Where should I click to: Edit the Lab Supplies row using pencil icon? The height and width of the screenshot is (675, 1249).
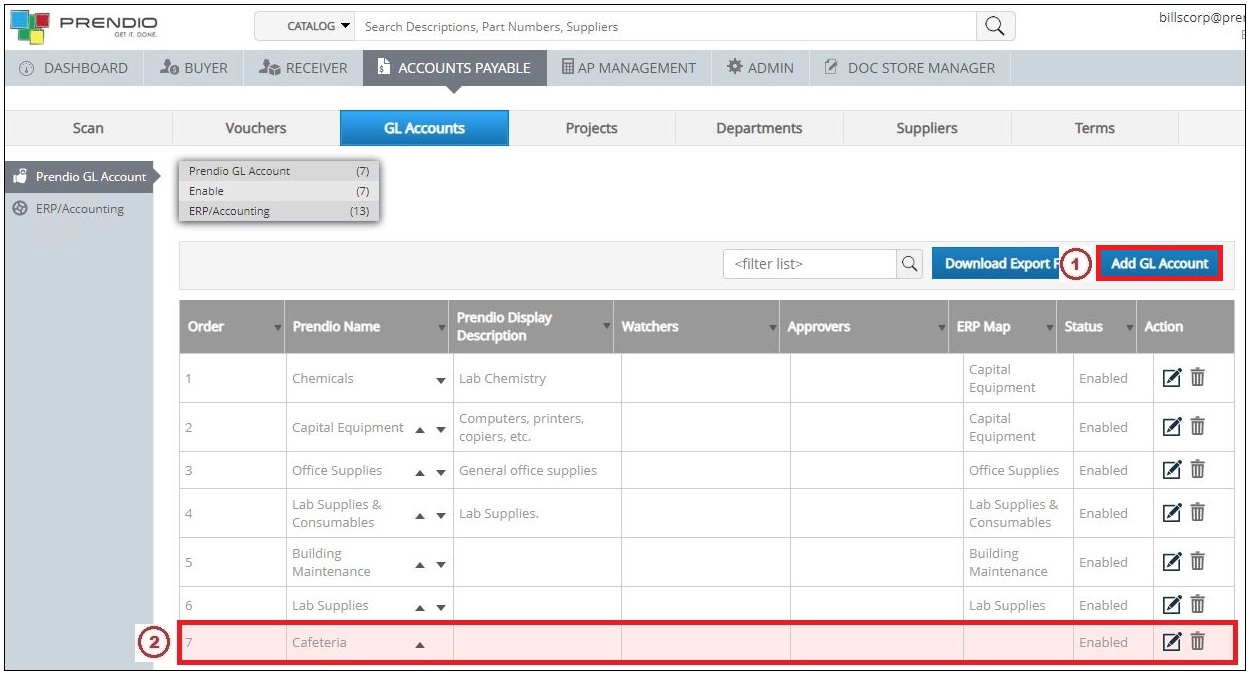pos(1172,605)
